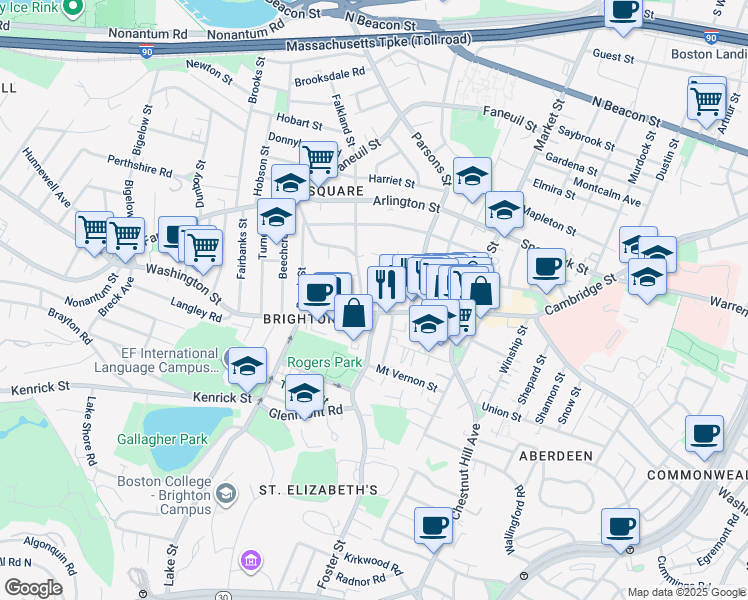Image resolution: width=748 pixels, height=600 pixels.
Task: Click the EF International Language Campus label
Action: coord(158,360)
